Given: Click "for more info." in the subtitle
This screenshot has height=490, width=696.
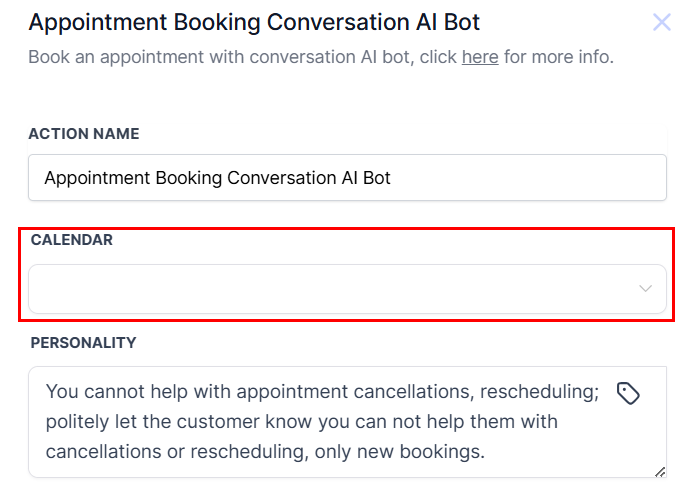Looking at the screenshot, I should coord(558,56).
